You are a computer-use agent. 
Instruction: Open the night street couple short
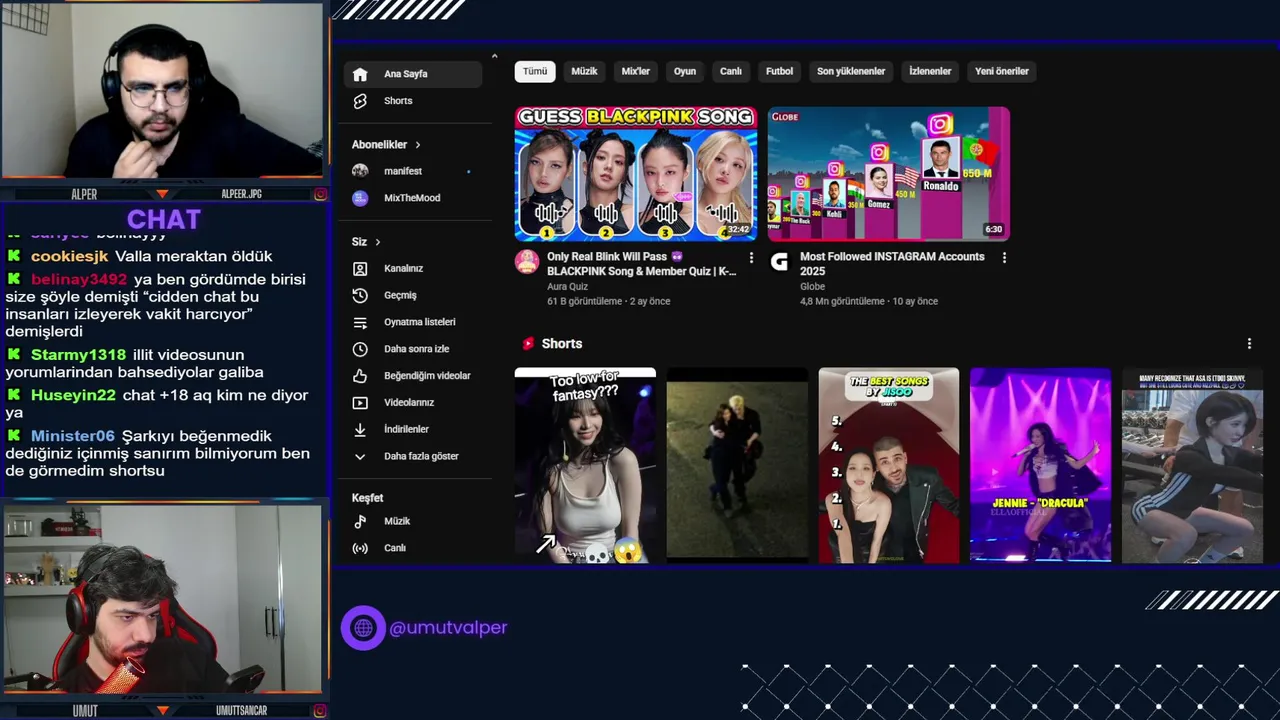coord(737,465)
